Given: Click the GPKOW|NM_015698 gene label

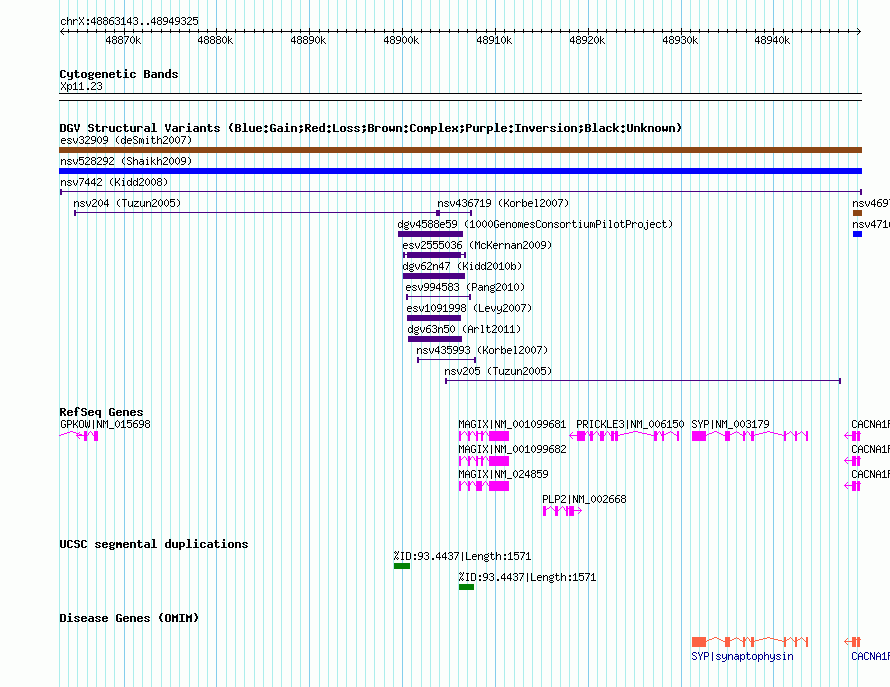Looking at the screenshot, I should 106,424.
